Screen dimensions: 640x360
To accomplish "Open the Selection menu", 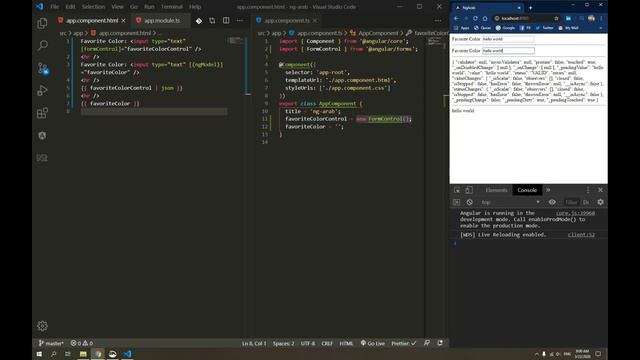I will pos(93,7).
